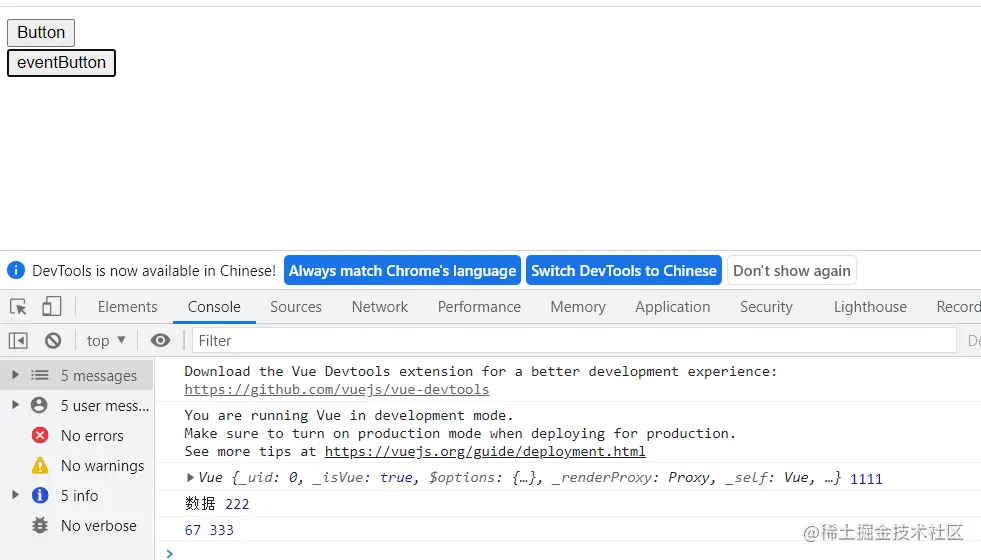The width and height of the screenshot is (981, 560).
Task: Open the Lighthouse tab
Action: 870,307
